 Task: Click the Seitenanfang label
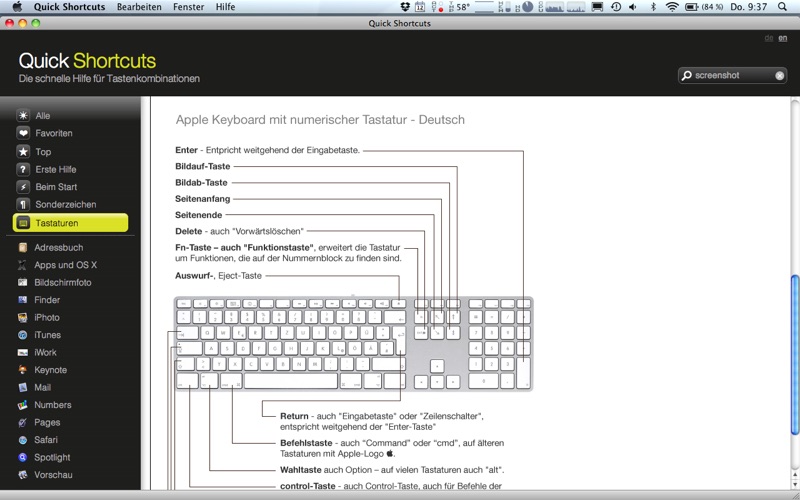[x=203, y=199]
